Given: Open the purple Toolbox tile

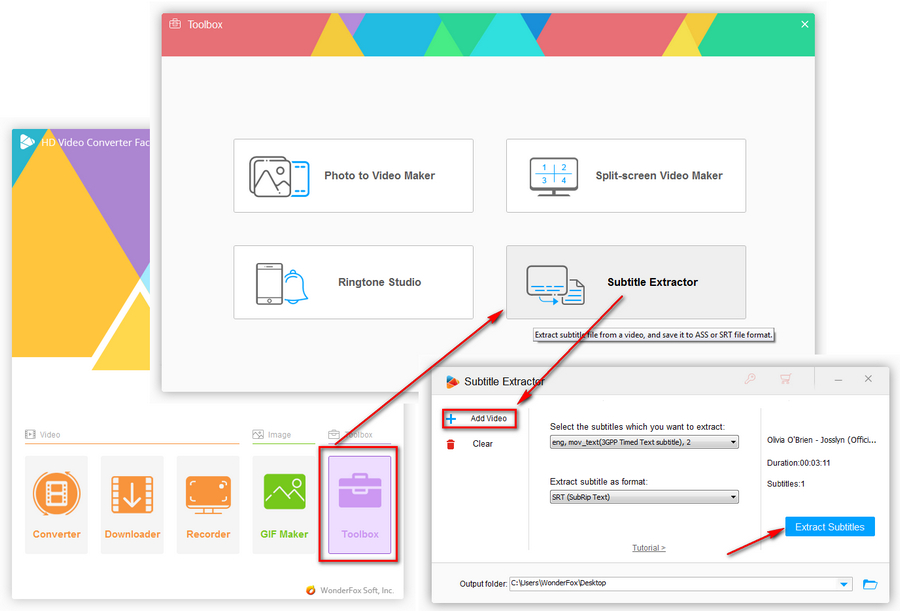Looking at the screenshot, I should (359, 504).
